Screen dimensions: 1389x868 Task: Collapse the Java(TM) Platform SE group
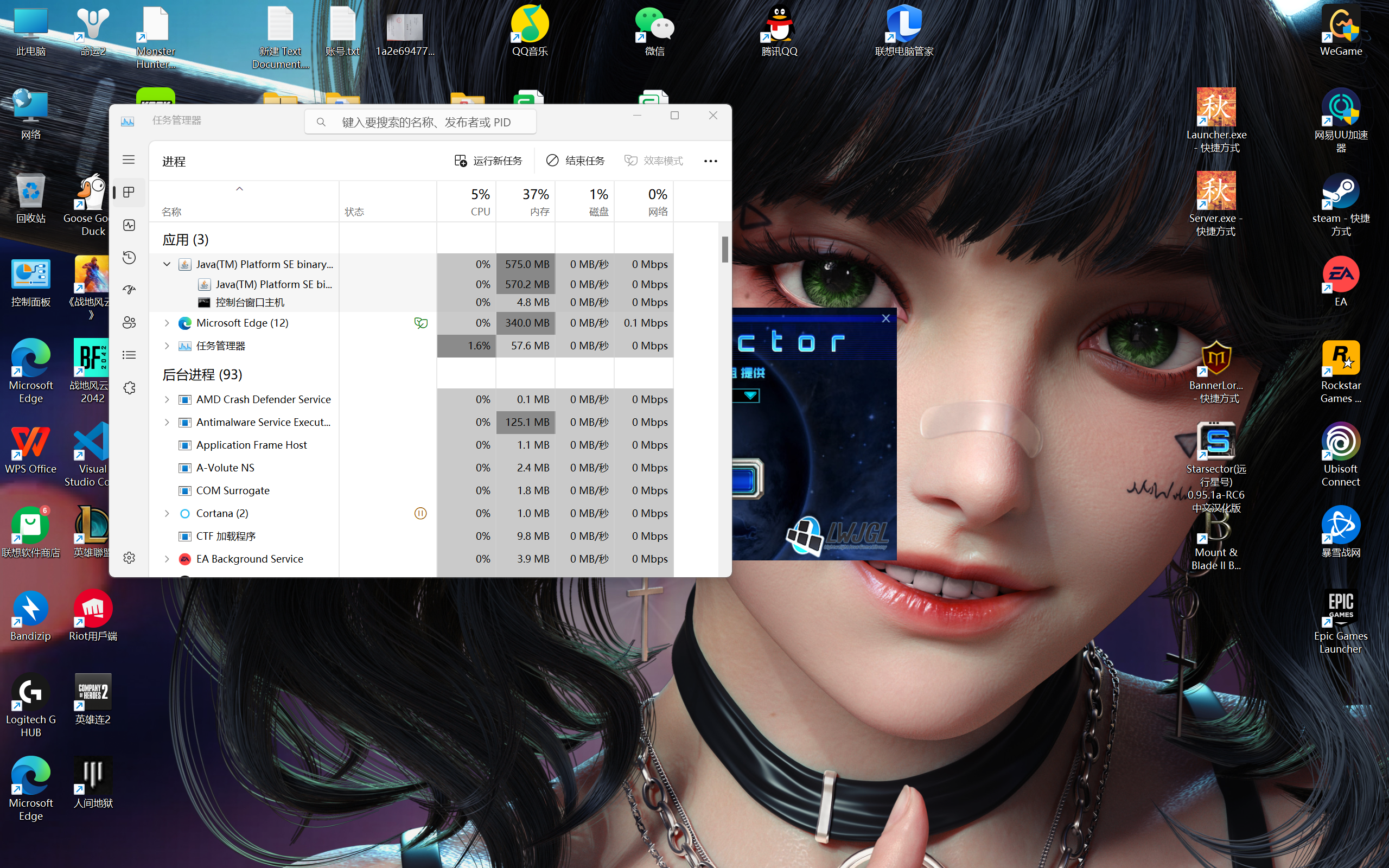(167, 264)
